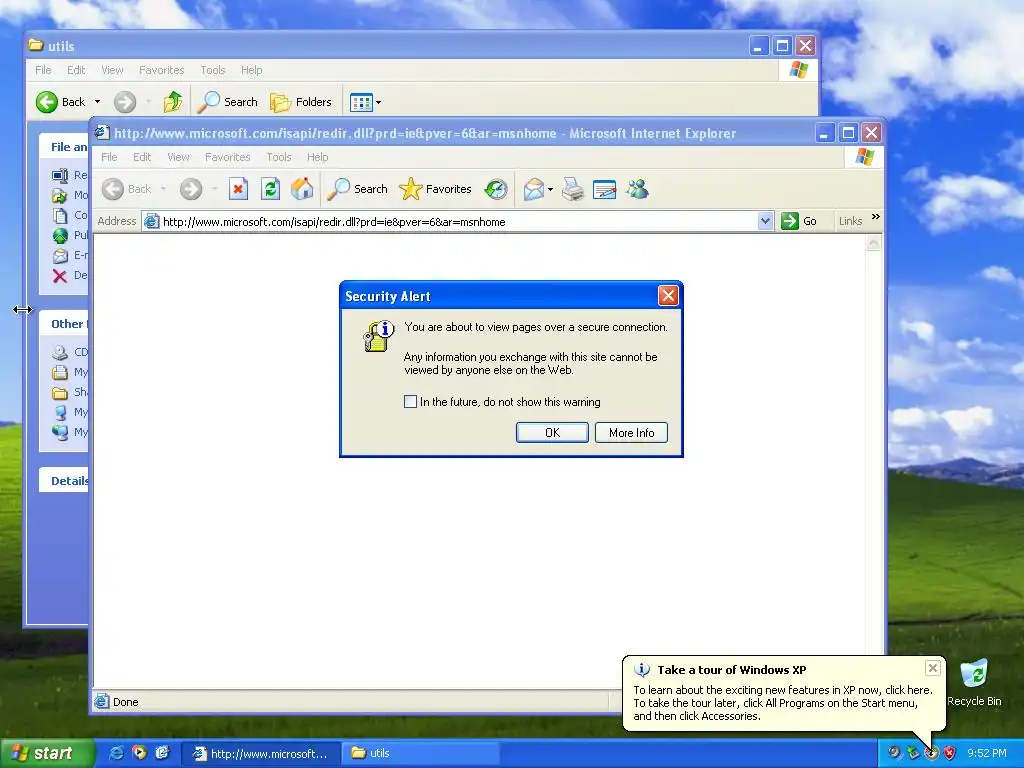Open the Edit menu in Internet Explorer
The image size is (1024, 768).
pos(142,157)
